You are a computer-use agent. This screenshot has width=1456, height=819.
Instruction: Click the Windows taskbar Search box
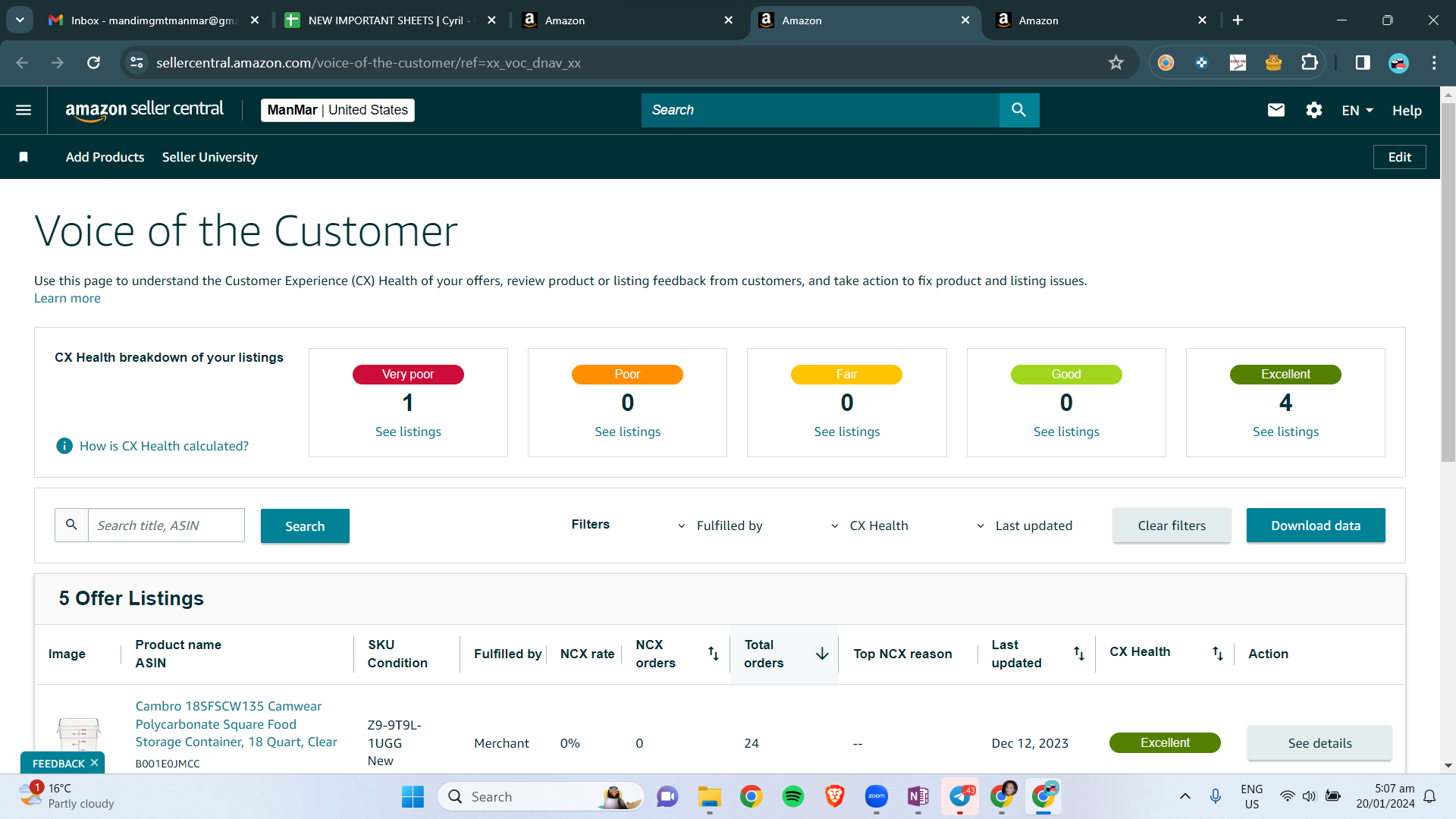(x=541, y=797)
